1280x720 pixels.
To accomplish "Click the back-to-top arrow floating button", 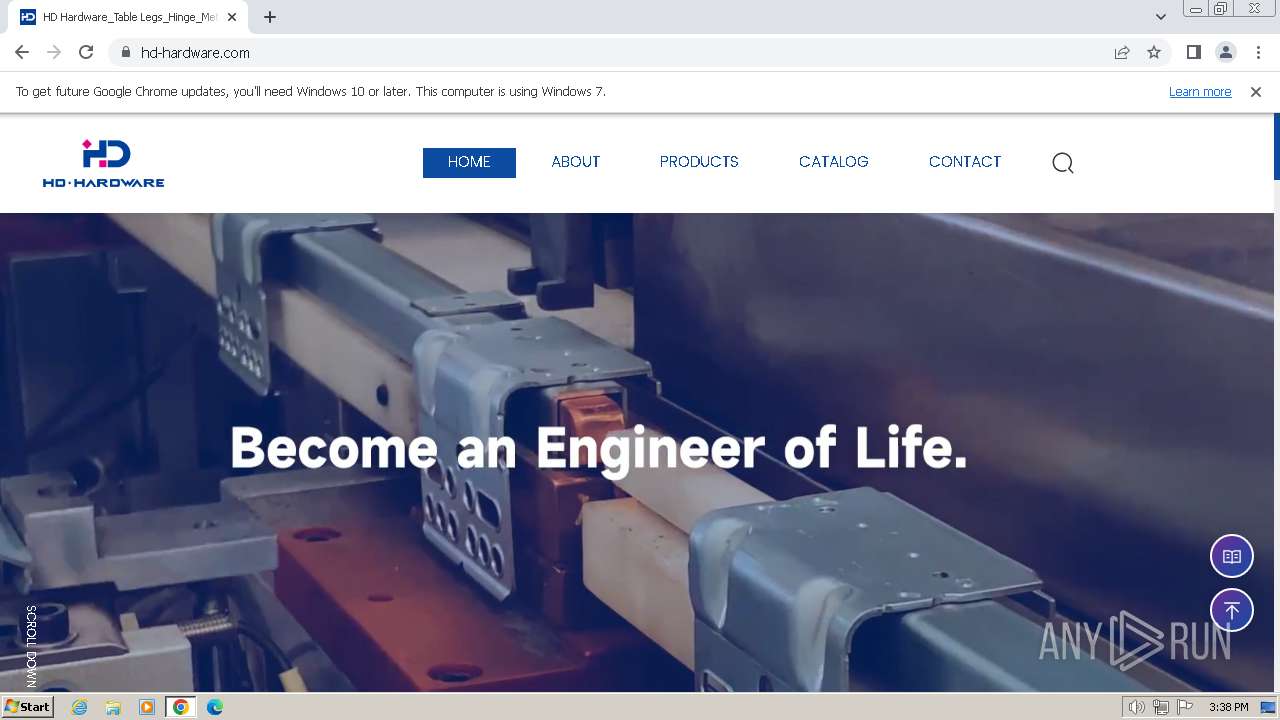I will 1232,610.
